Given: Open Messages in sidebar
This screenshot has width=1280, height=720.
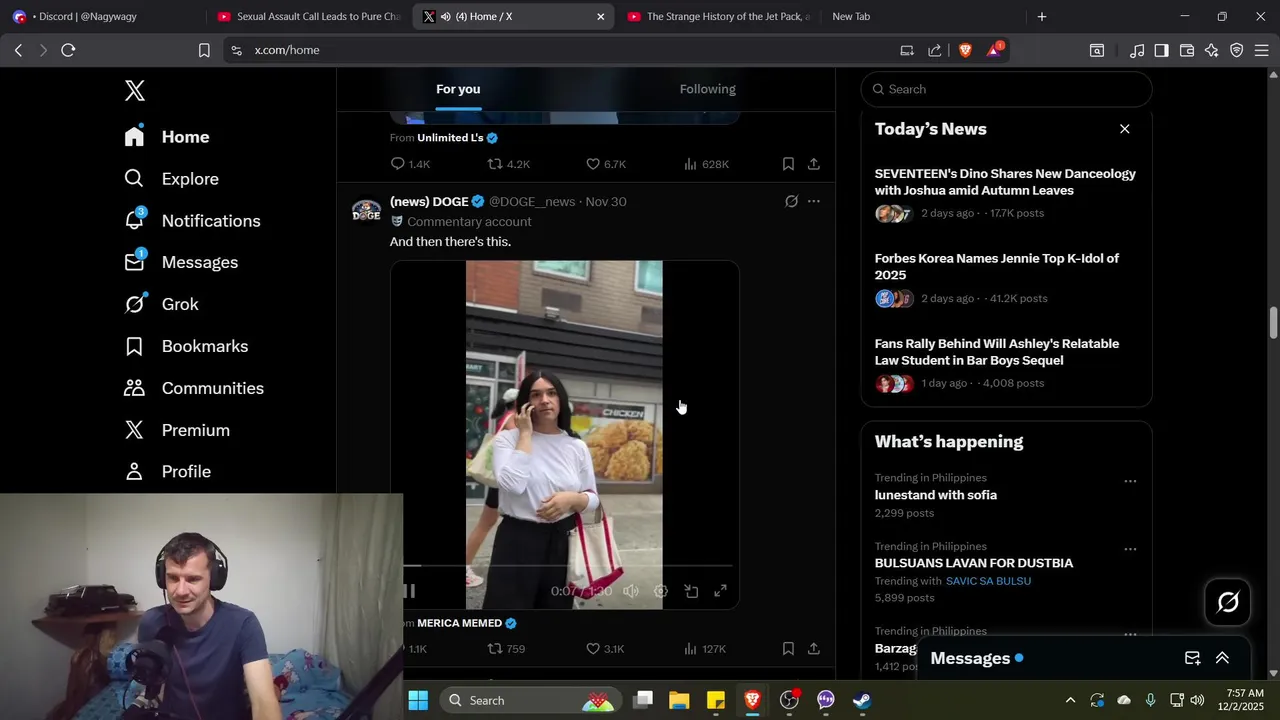Looking at the screenshot, I should 181,262.
